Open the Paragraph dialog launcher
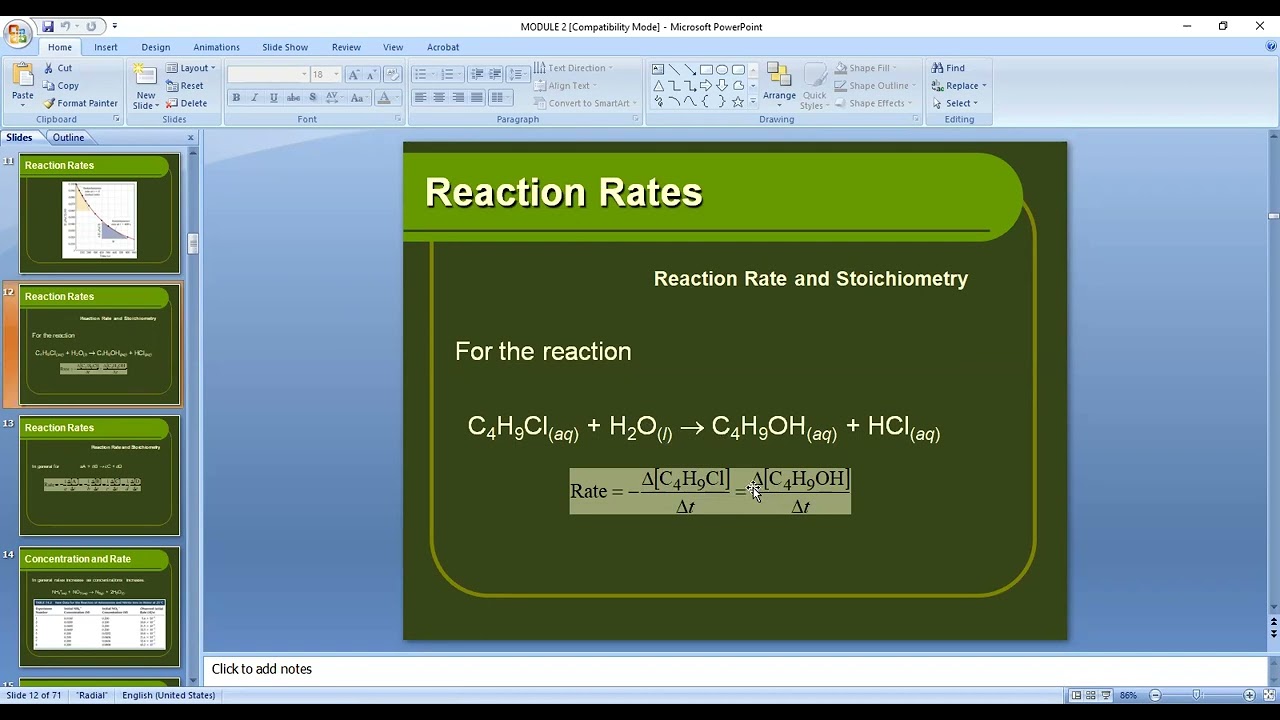This screenshot has height=720, width=1280. (x=635, y=119)
